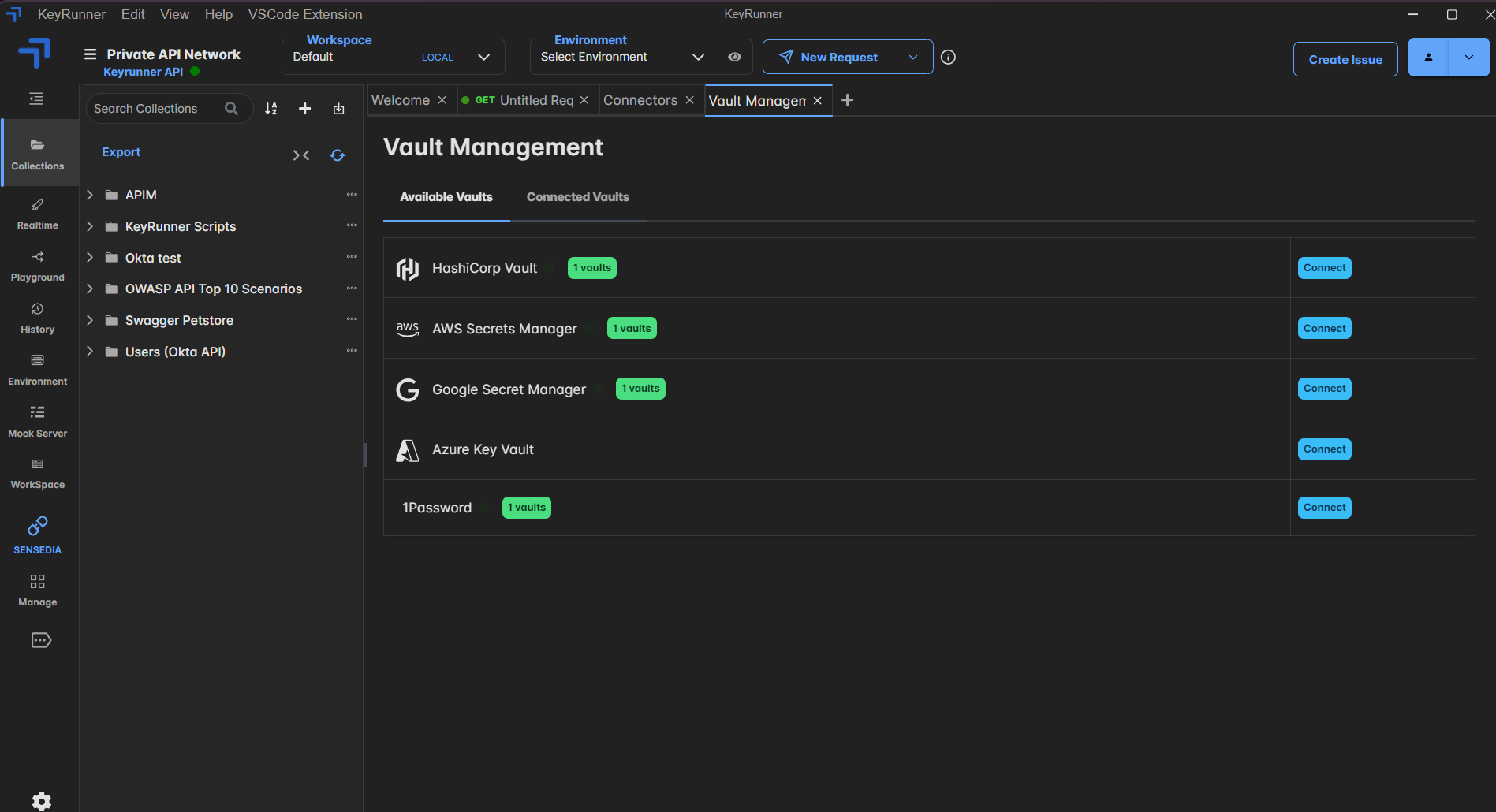Open the info icon next to New Request
The height and width of the screenshot is (812, 1496).
(x=949, y=57)
